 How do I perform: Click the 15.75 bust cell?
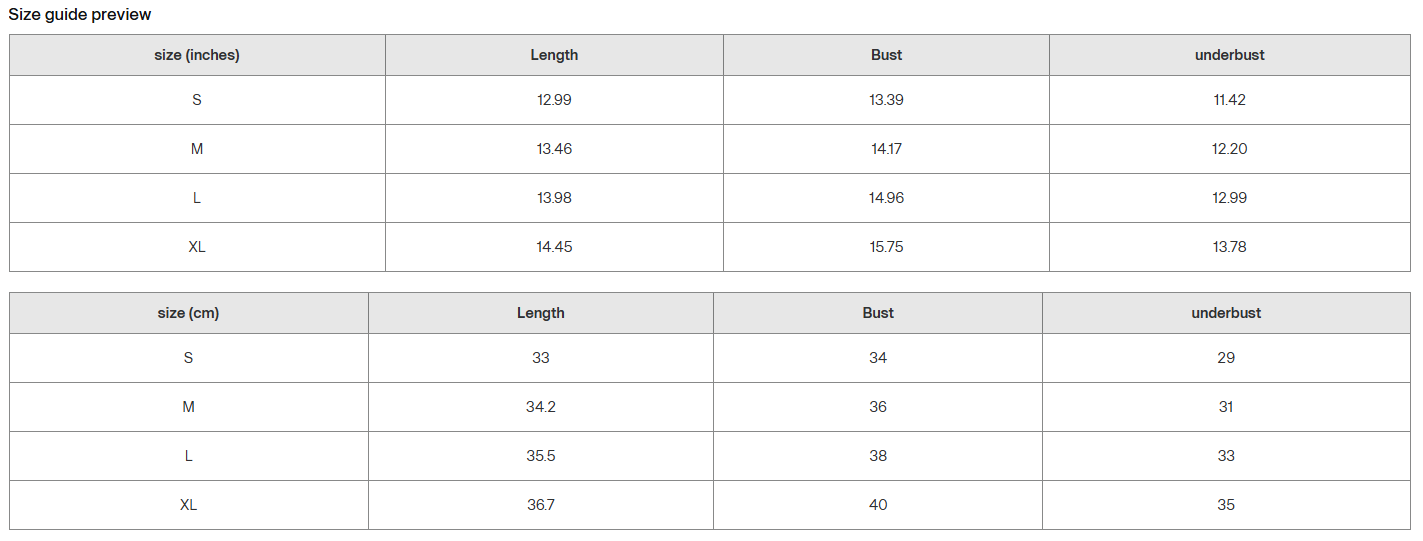click(886, 247)
